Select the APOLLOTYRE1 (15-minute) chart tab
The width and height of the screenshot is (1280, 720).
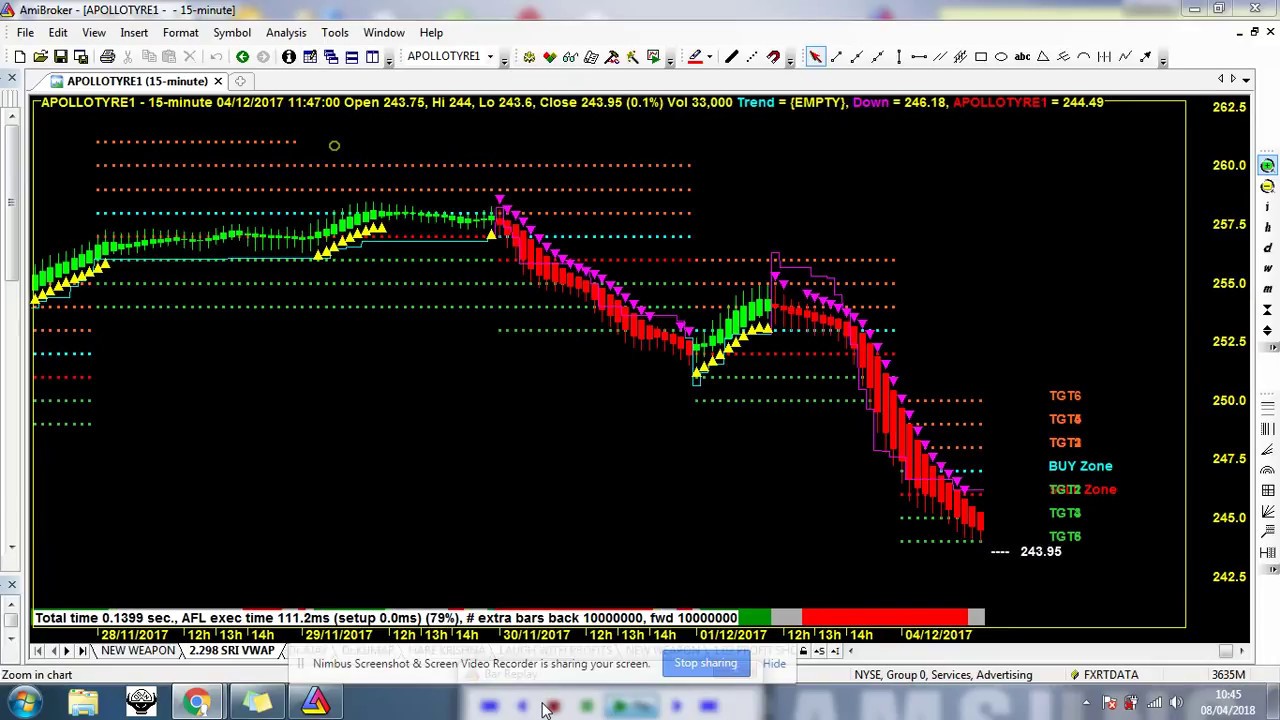pyautogui.click(x=137, y=81)
